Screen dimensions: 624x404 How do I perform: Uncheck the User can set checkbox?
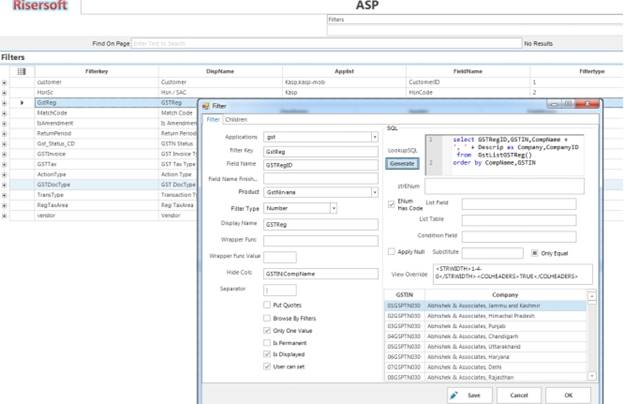[267, 366]
